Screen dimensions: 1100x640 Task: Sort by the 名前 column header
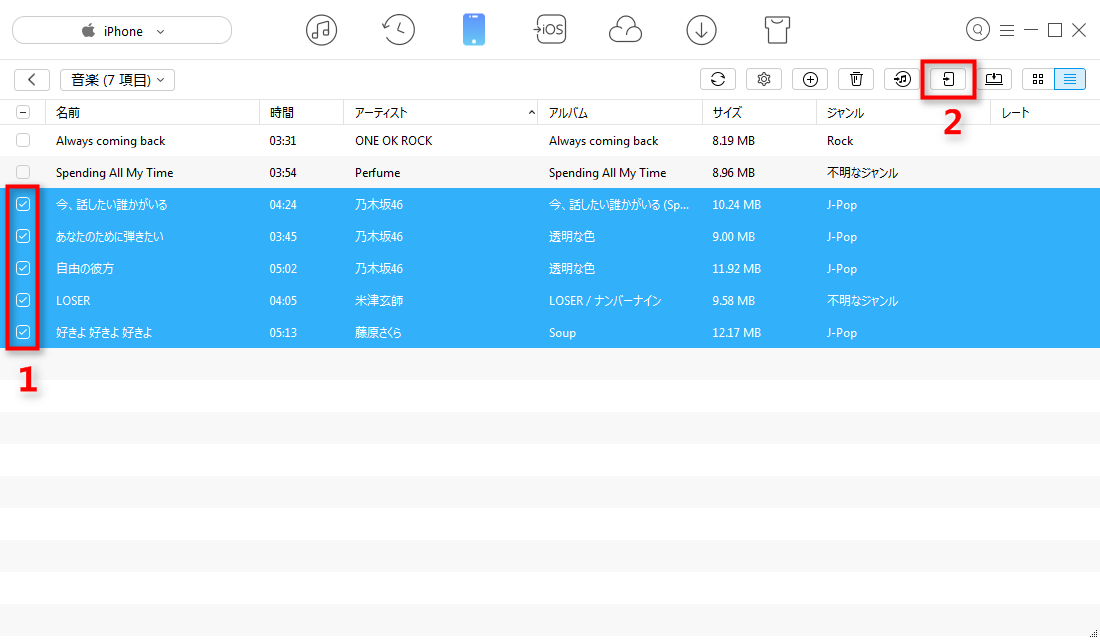click(152, 112)
